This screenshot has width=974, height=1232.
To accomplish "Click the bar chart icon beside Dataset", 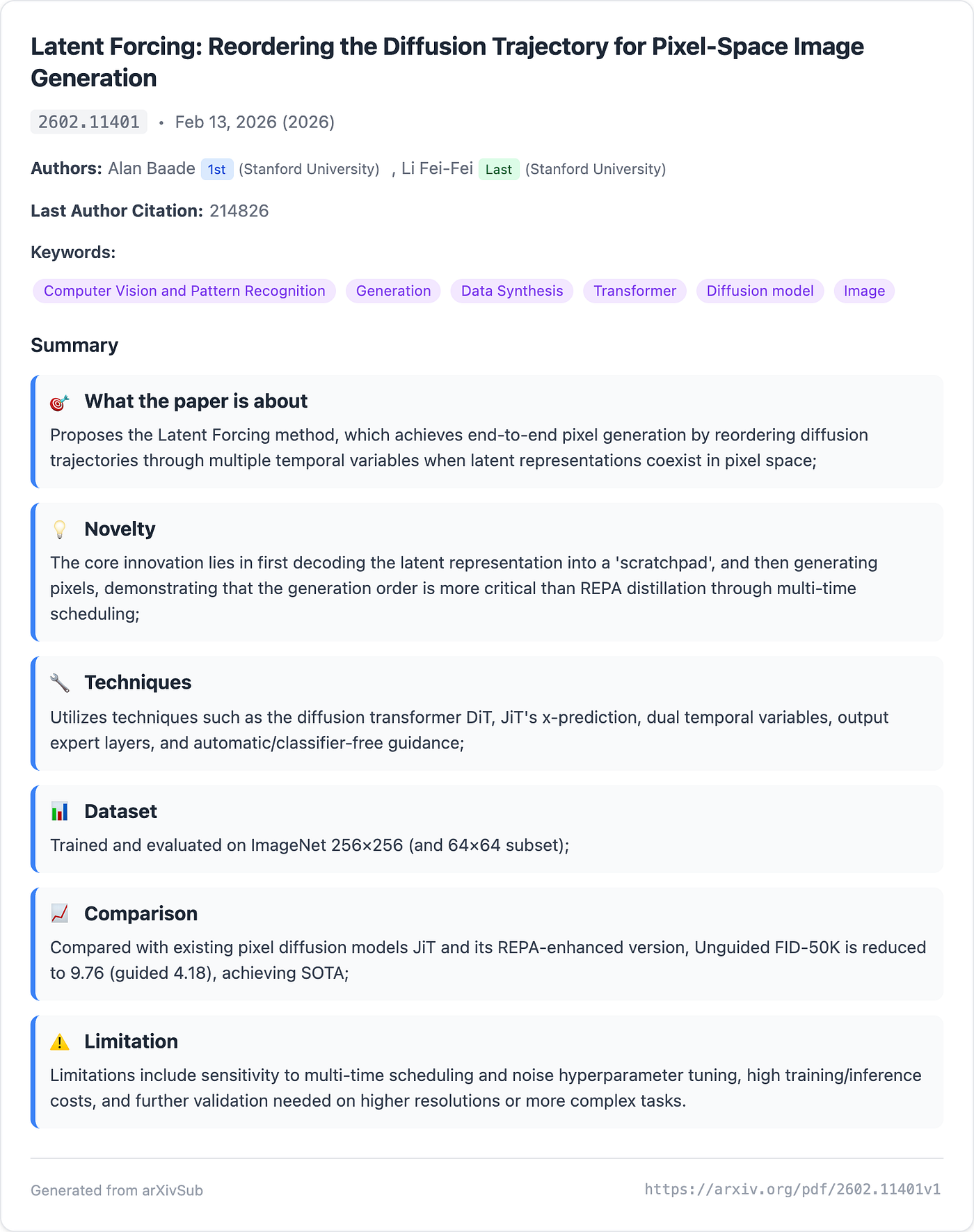I will (60, 812).
